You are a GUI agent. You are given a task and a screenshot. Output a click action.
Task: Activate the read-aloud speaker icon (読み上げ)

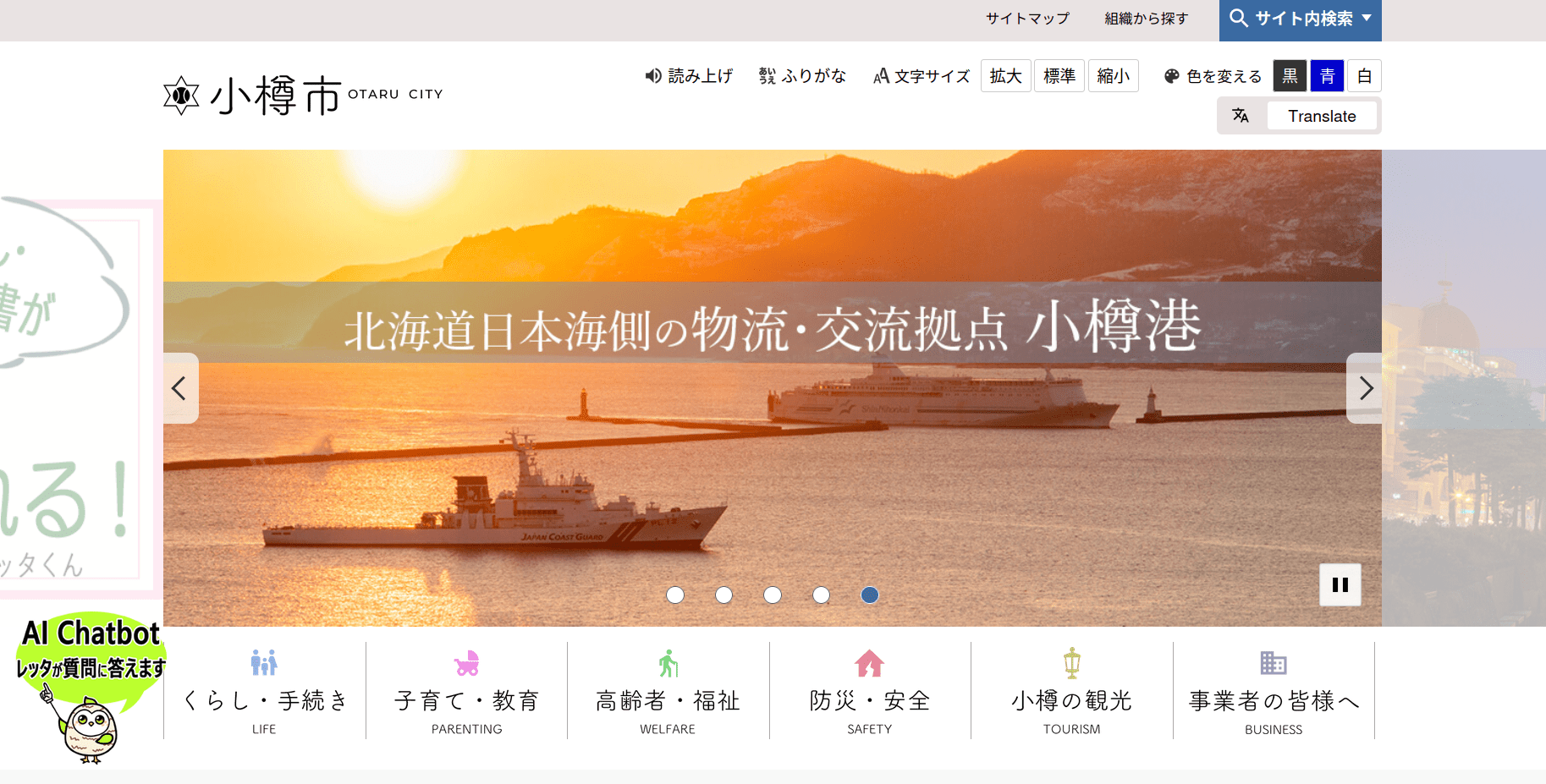click(x=653, y=76)
